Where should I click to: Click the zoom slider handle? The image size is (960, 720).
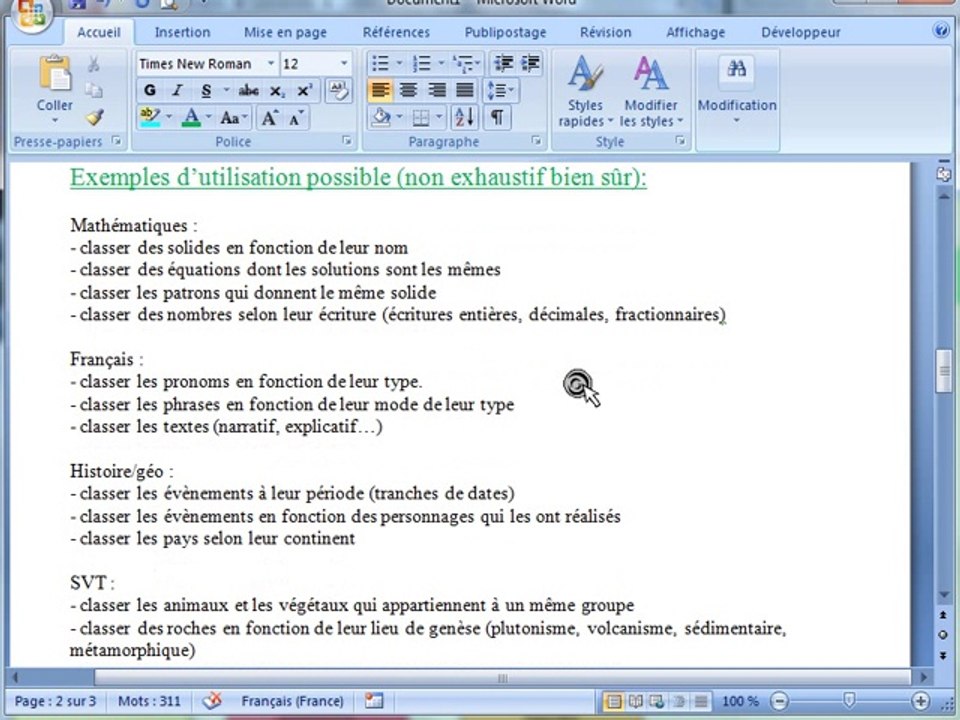[849, 700]
